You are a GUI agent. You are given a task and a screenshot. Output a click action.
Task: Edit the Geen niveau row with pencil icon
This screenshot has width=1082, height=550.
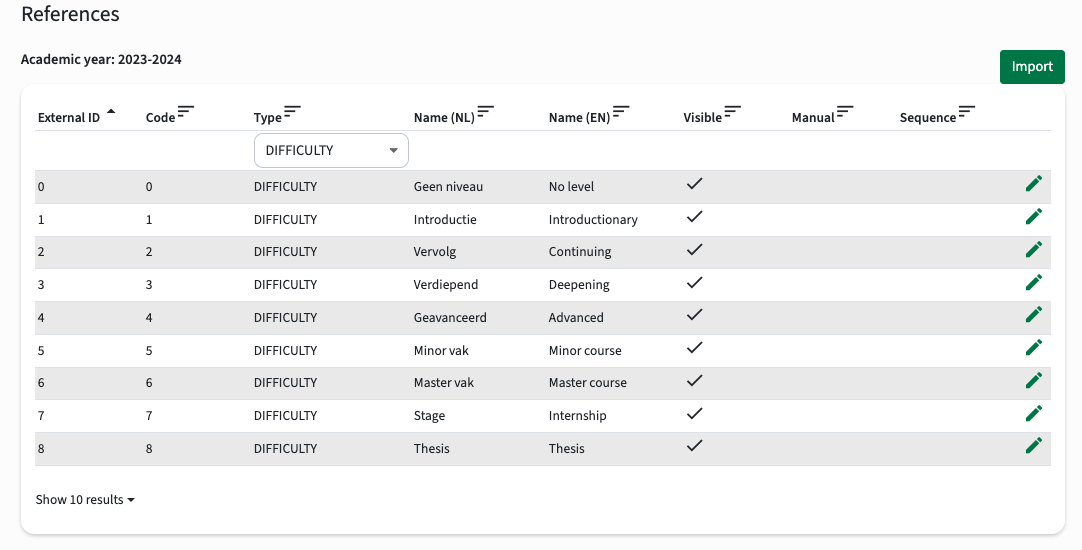click(x=1034, y=184)
